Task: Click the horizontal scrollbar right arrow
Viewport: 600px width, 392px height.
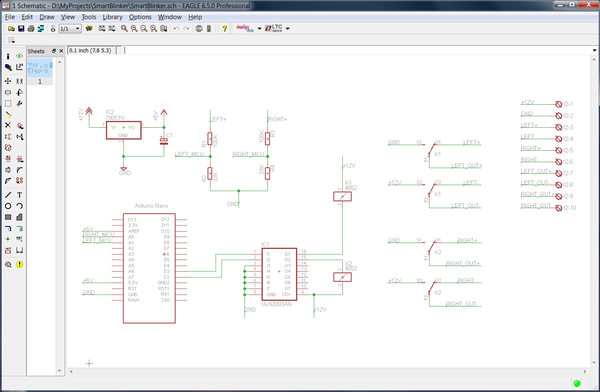Action: point(585,371)
